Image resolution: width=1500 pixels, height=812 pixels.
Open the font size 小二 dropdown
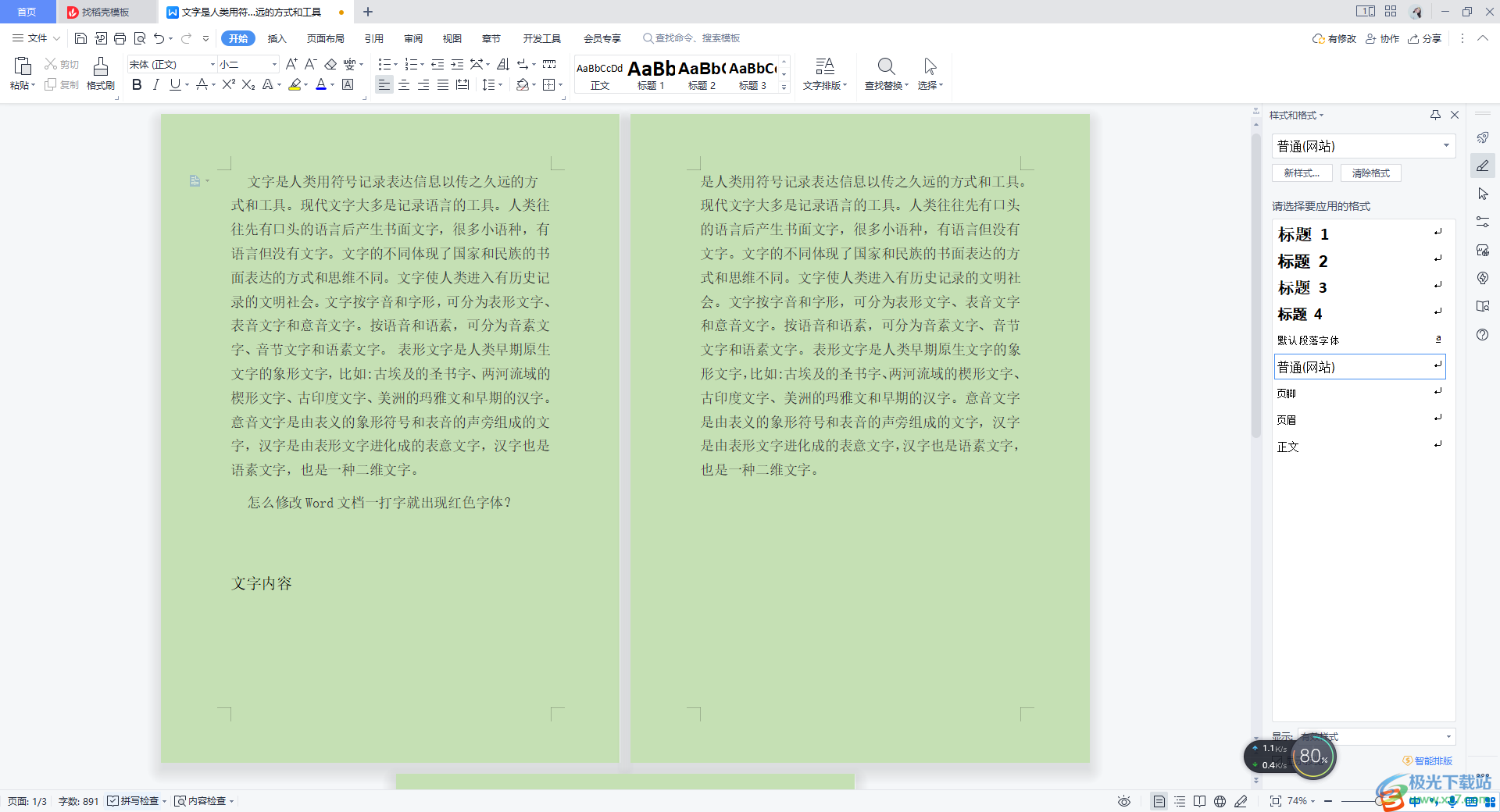click(x=274, y=64)
